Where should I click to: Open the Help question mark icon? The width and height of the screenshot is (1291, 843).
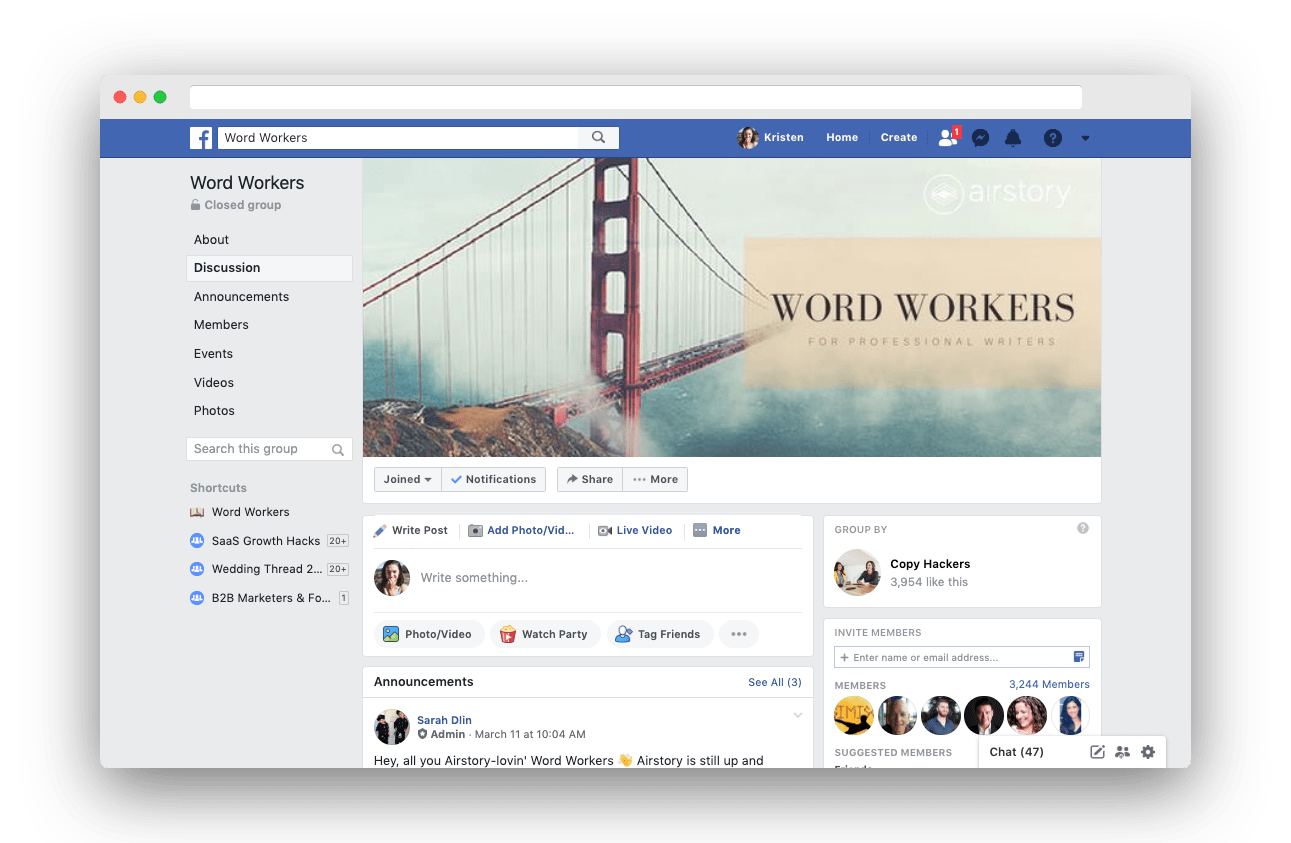[x=1053, y=138]
